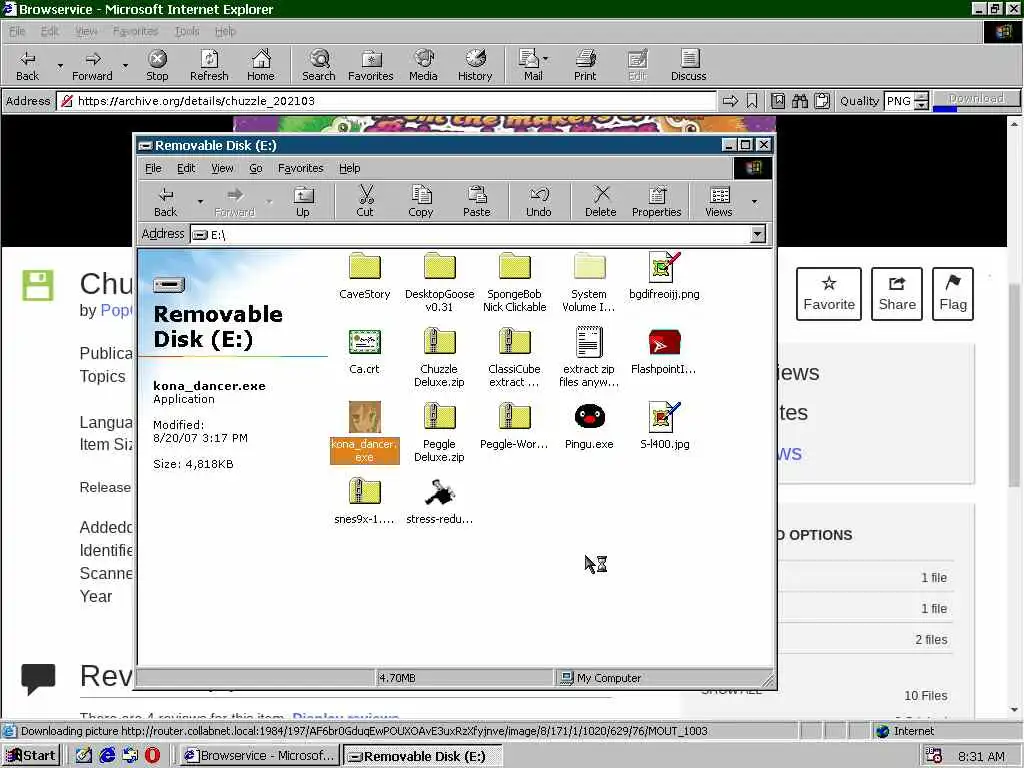Click the Internet Explorer quick launch icon
Screen dimensions: 1024x768
tap(107, 756)
